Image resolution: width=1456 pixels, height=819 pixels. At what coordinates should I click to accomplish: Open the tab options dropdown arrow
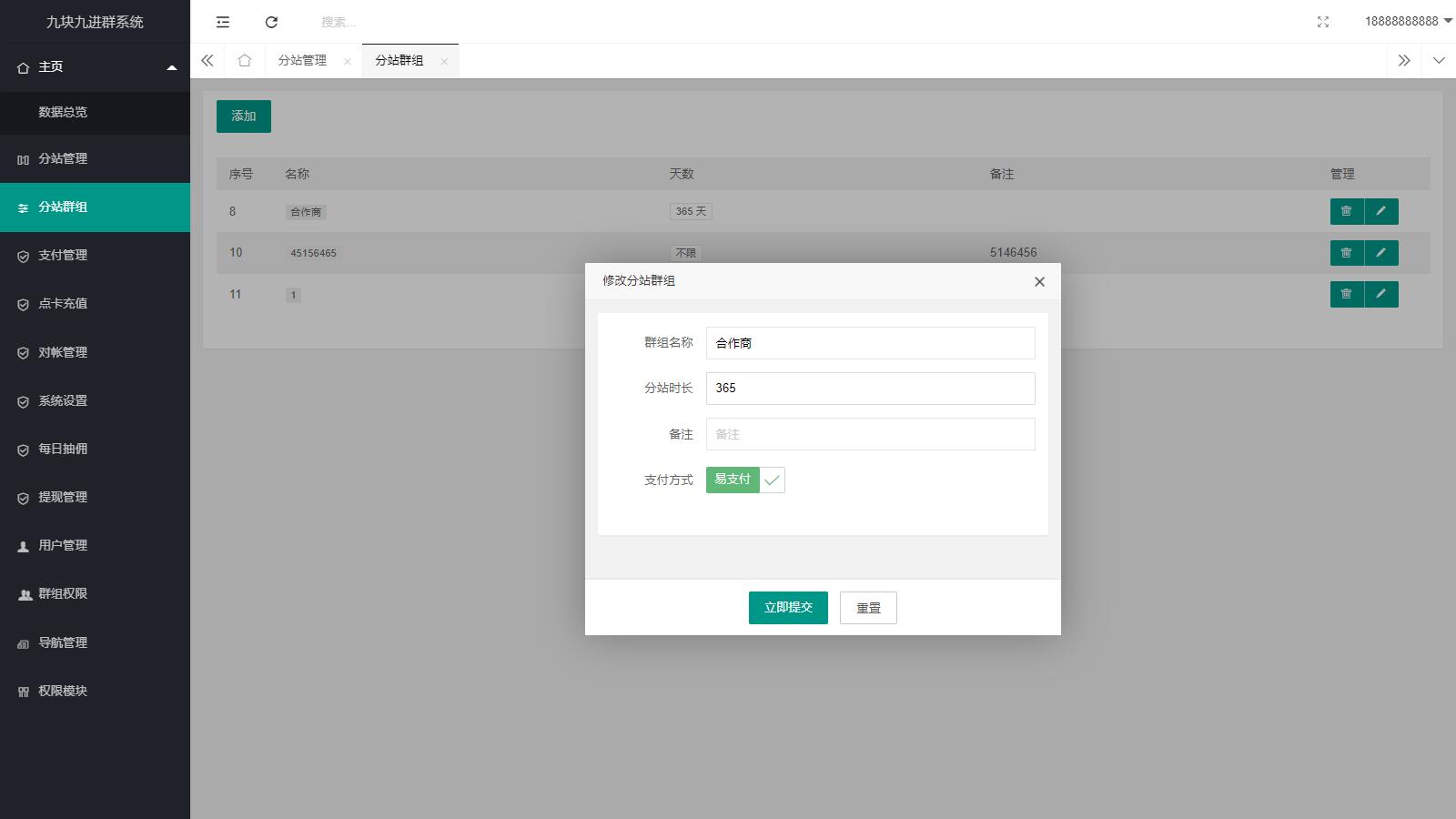click(1439, 61)
